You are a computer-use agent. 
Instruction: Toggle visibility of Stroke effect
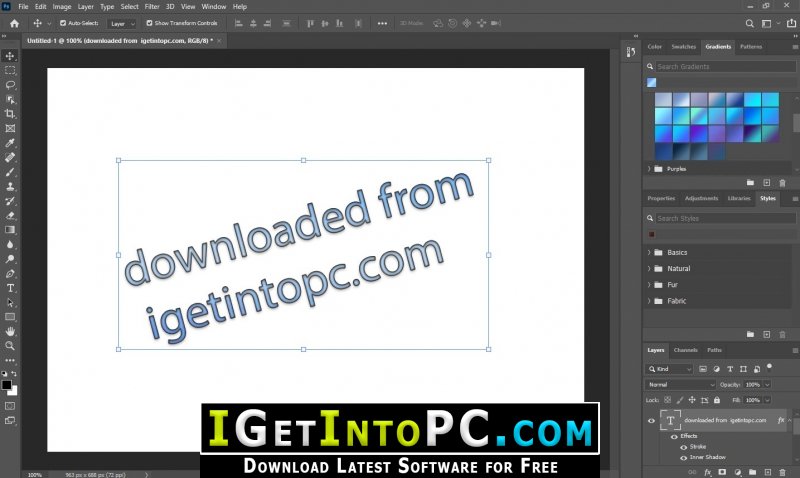(684, 447)
